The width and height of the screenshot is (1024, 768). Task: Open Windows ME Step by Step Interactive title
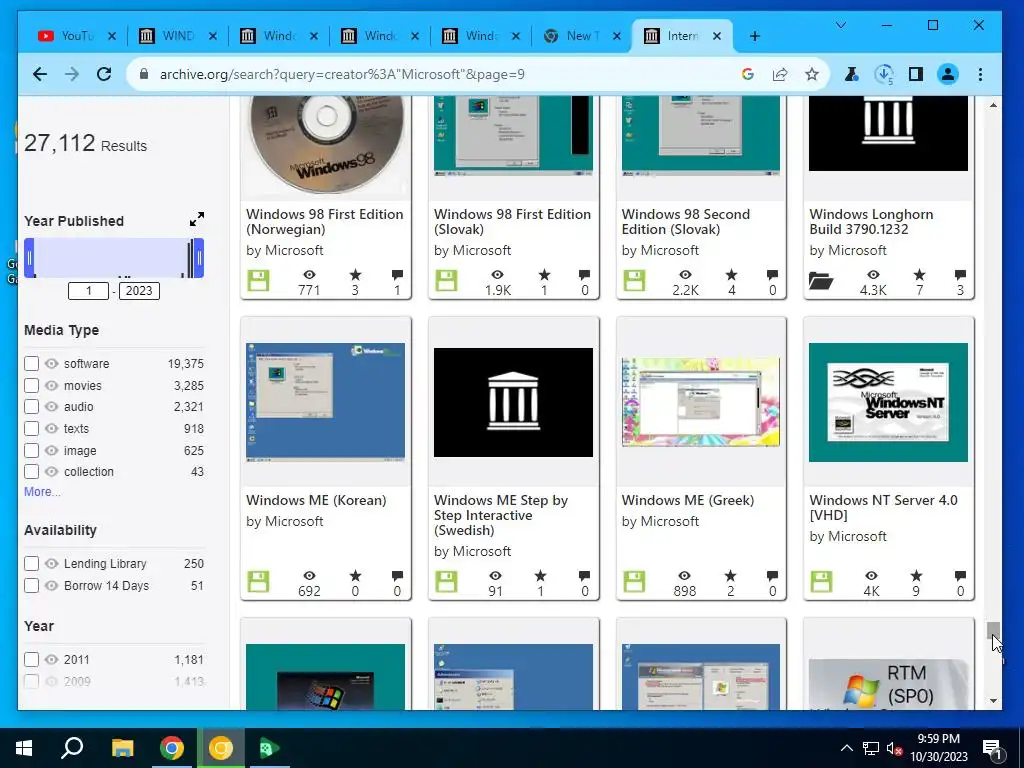pos(501,515)
